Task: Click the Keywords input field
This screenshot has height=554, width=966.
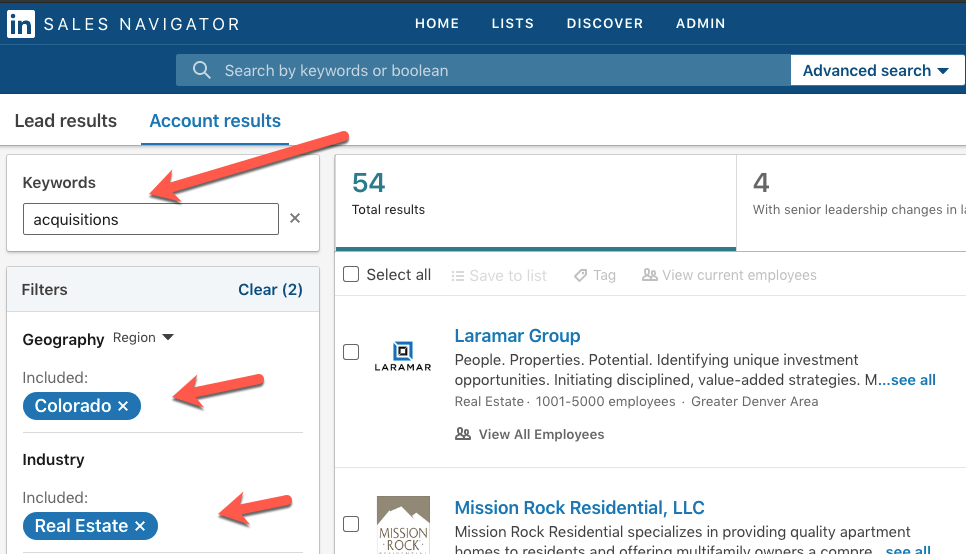Action: coord(151,219)
